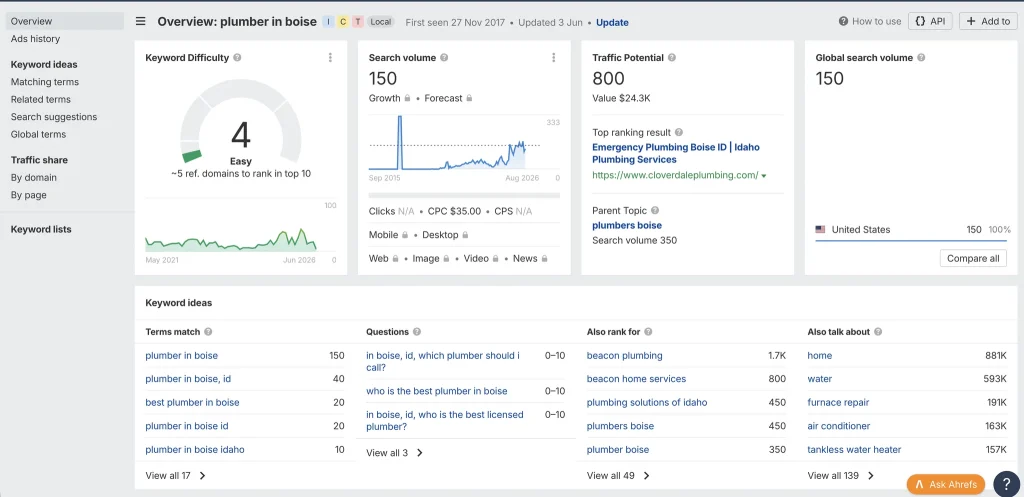This screenshot has width=1024, height=497.
Task: Open 'plumber in boise idaho' keyword
Action: 195,449
